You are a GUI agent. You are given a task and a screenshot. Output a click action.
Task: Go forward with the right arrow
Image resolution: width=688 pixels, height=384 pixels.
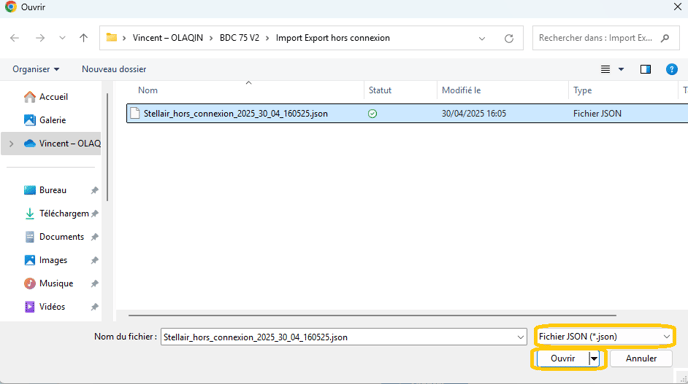[40, 38]
